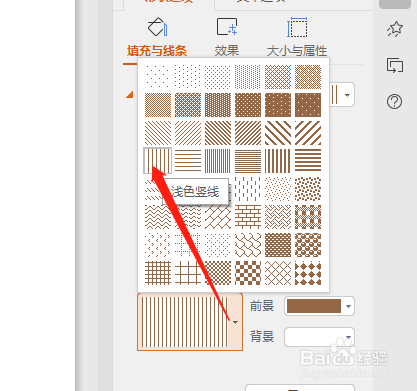Screen dimensions: 417x391
Task: Set the solid diamond pattern
Action: pyautogui.click(x=308, y=273)
